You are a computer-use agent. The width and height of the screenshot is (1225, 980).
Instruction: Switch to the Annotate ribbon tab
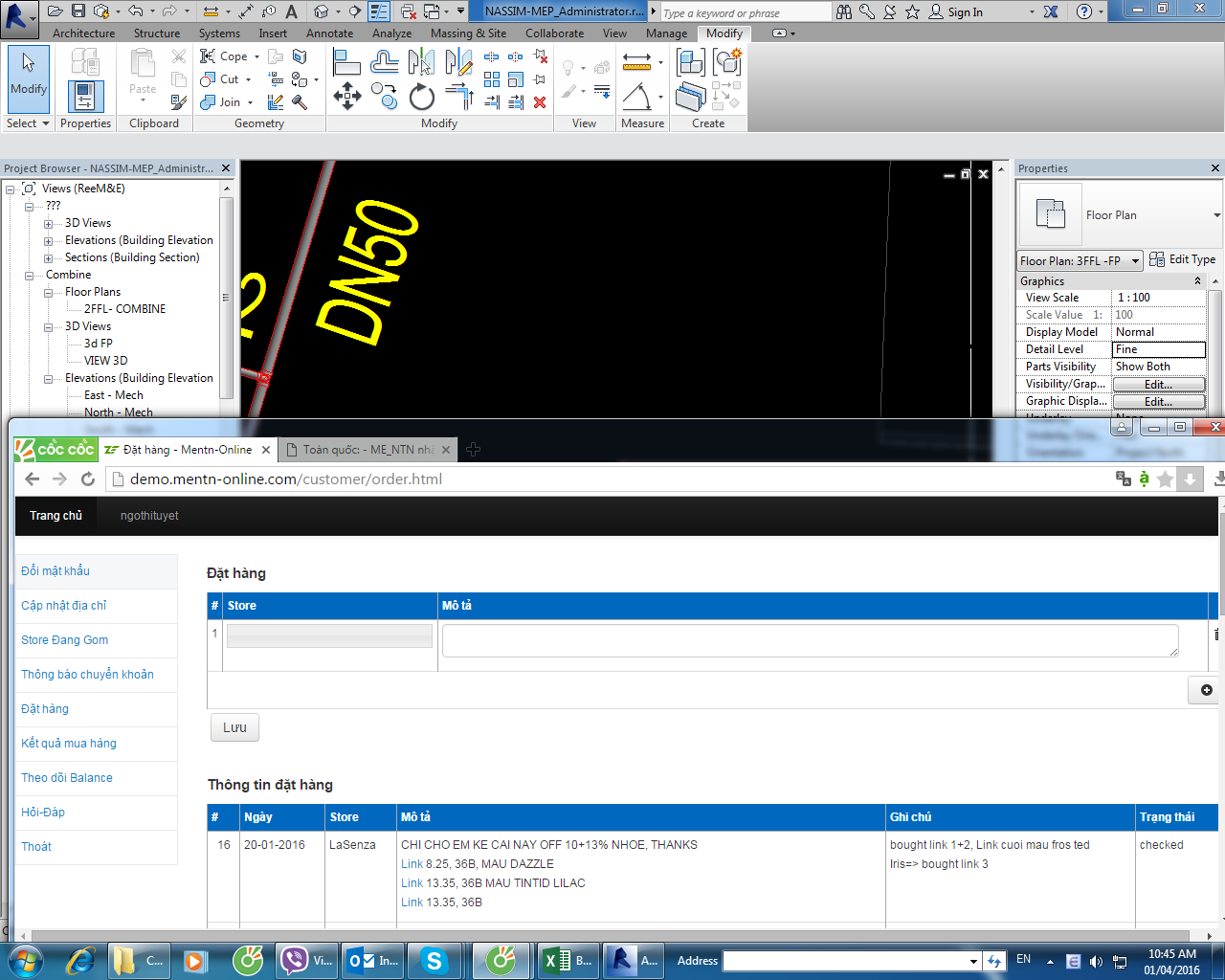pyautogui.click(x=329, y=33)
